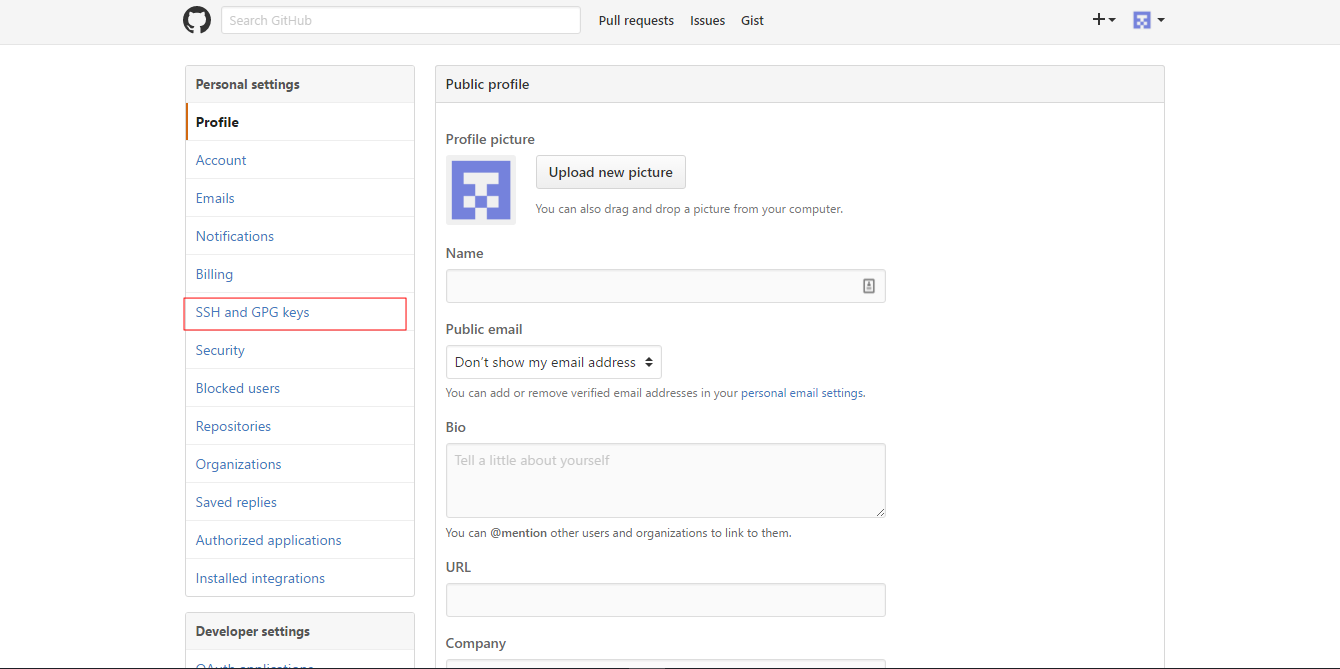Viewport: 1340px width, 669px height.
Task: Go to Notifications settings
Action: tap(235, 236)
